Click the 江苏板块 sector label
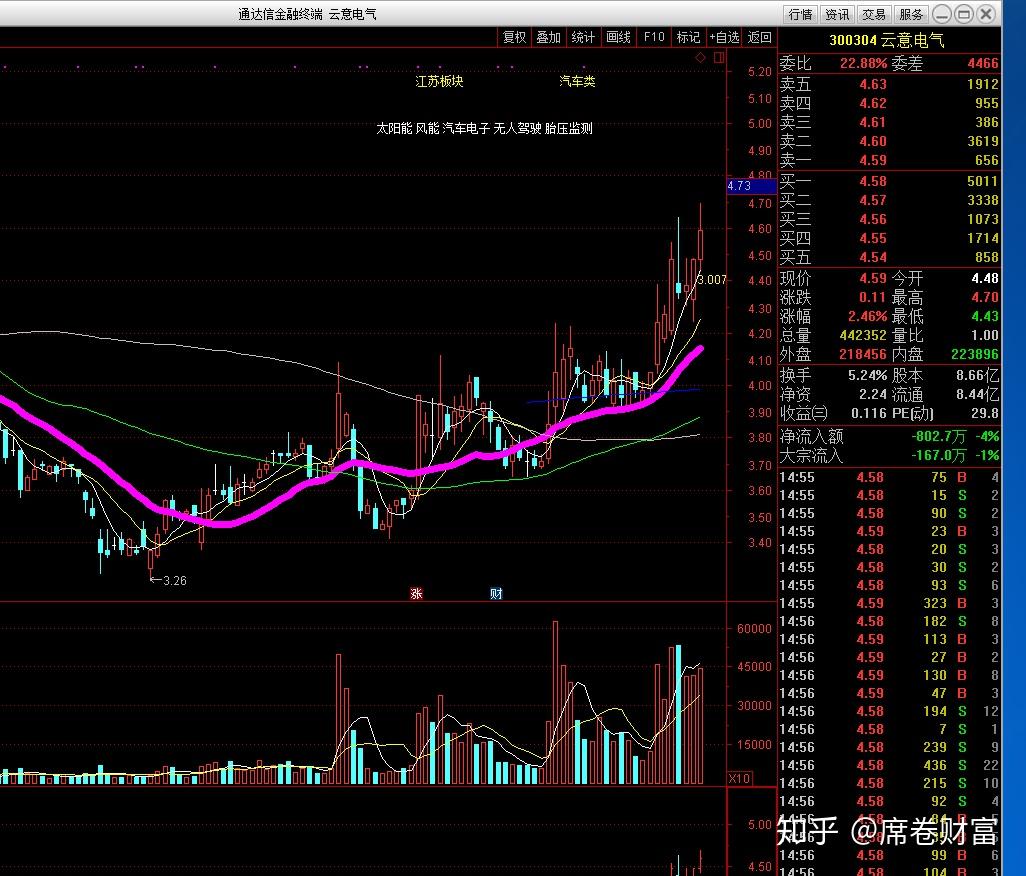 pos(440,81)
